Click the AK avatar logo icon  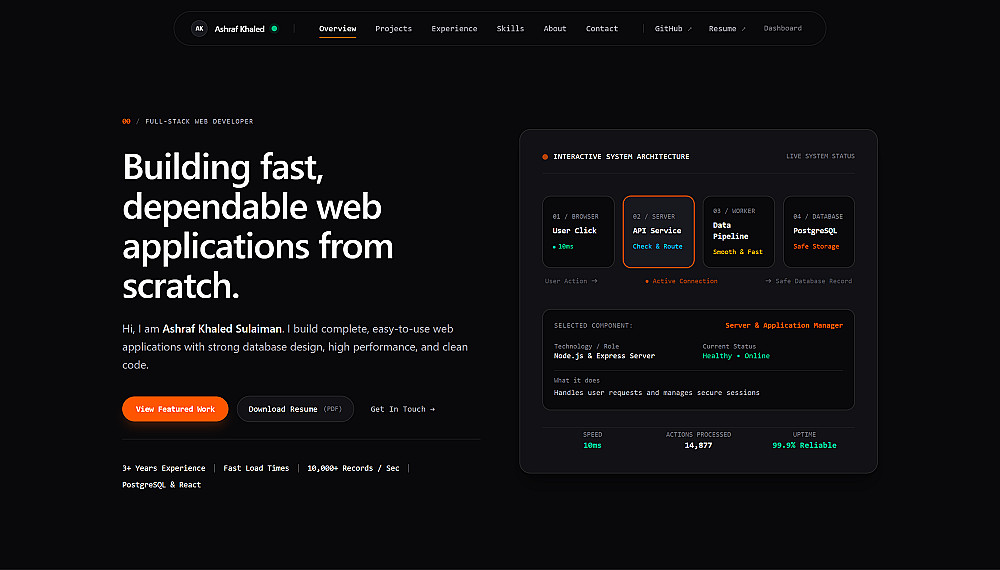point(199,29)
